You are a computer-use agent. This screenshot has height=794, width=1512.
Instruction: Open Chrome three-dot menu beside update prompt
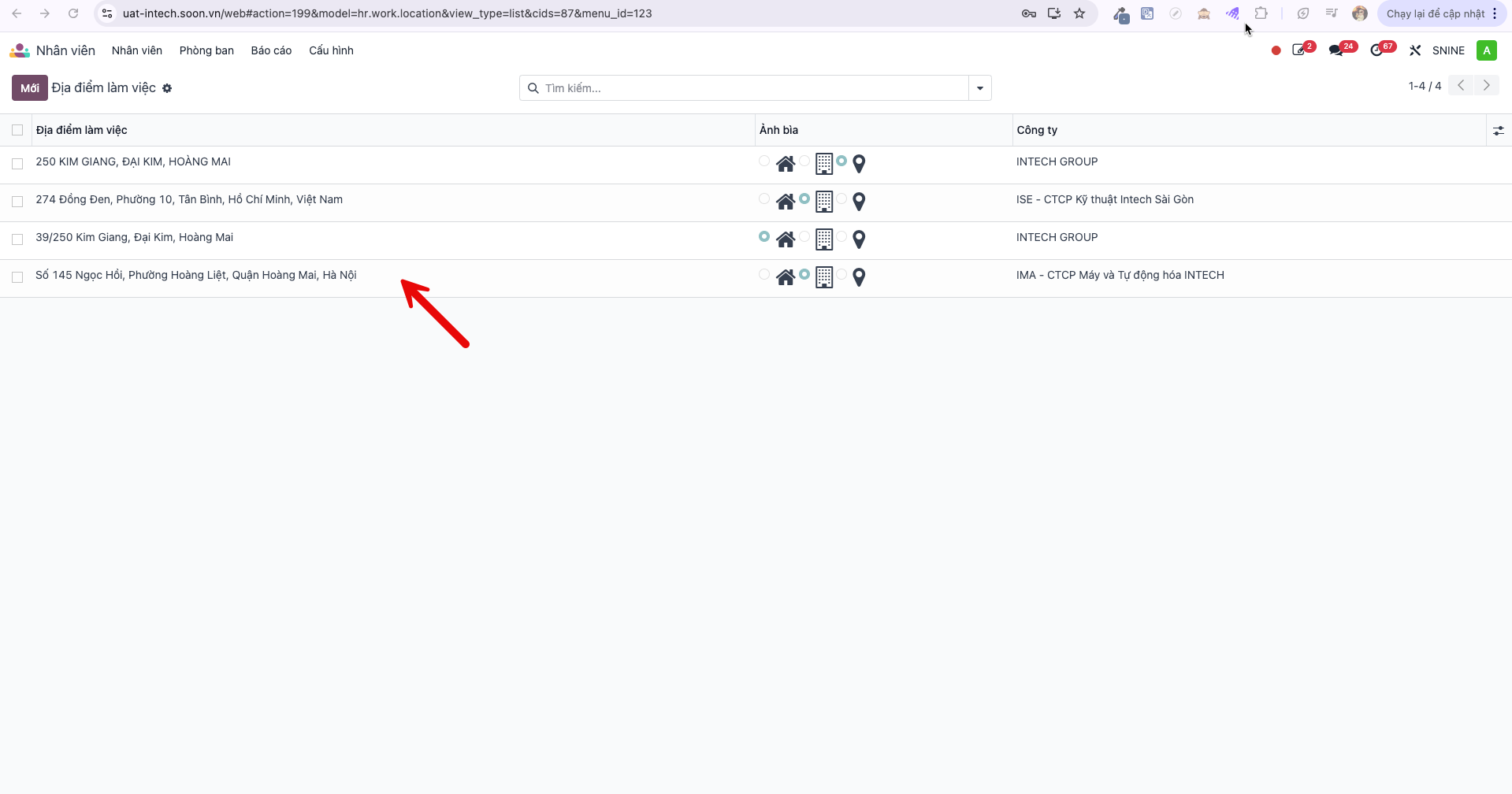[1495, 13]
